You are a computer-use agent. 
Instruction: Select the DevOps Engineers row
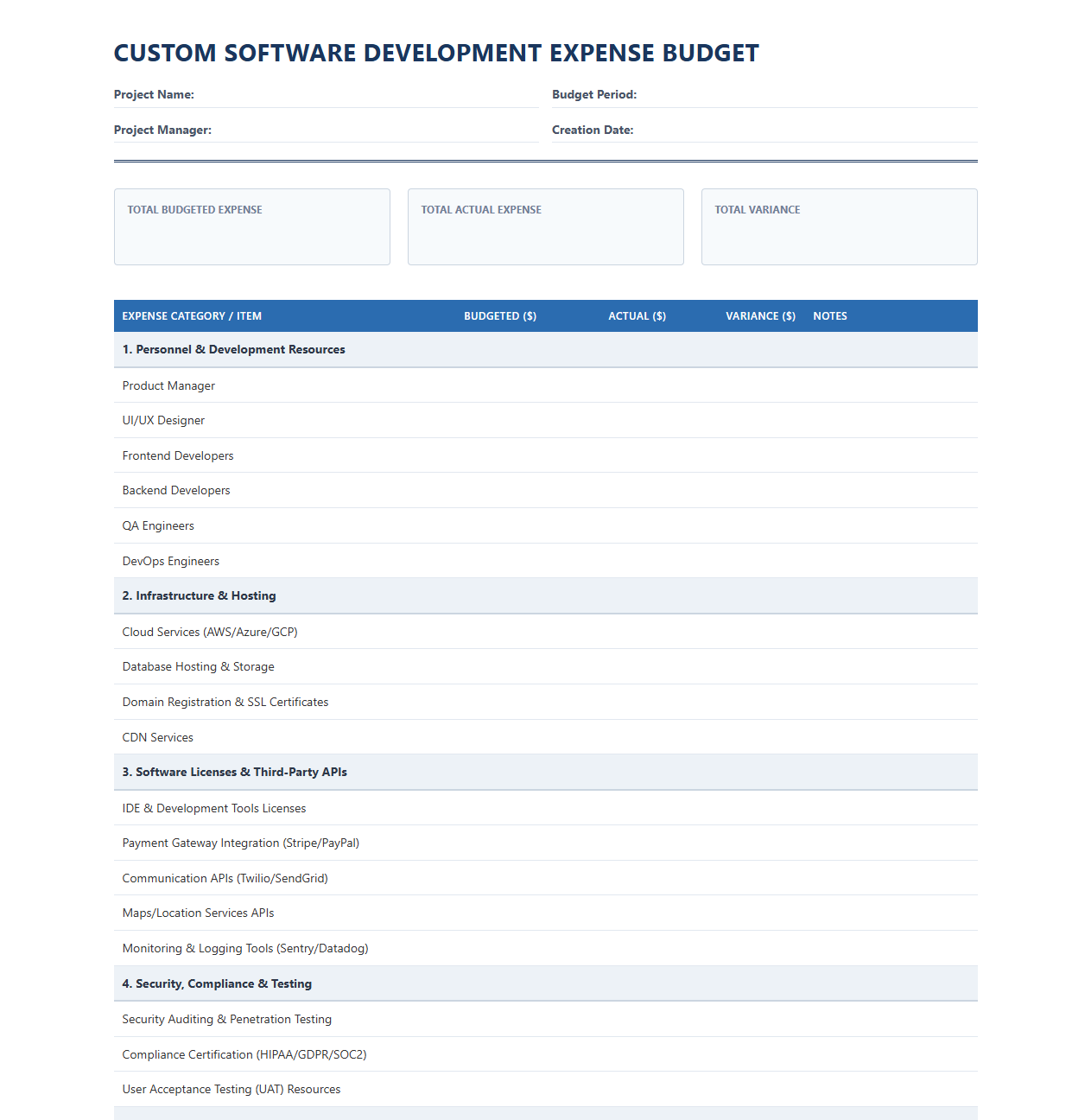coord(546,561)
